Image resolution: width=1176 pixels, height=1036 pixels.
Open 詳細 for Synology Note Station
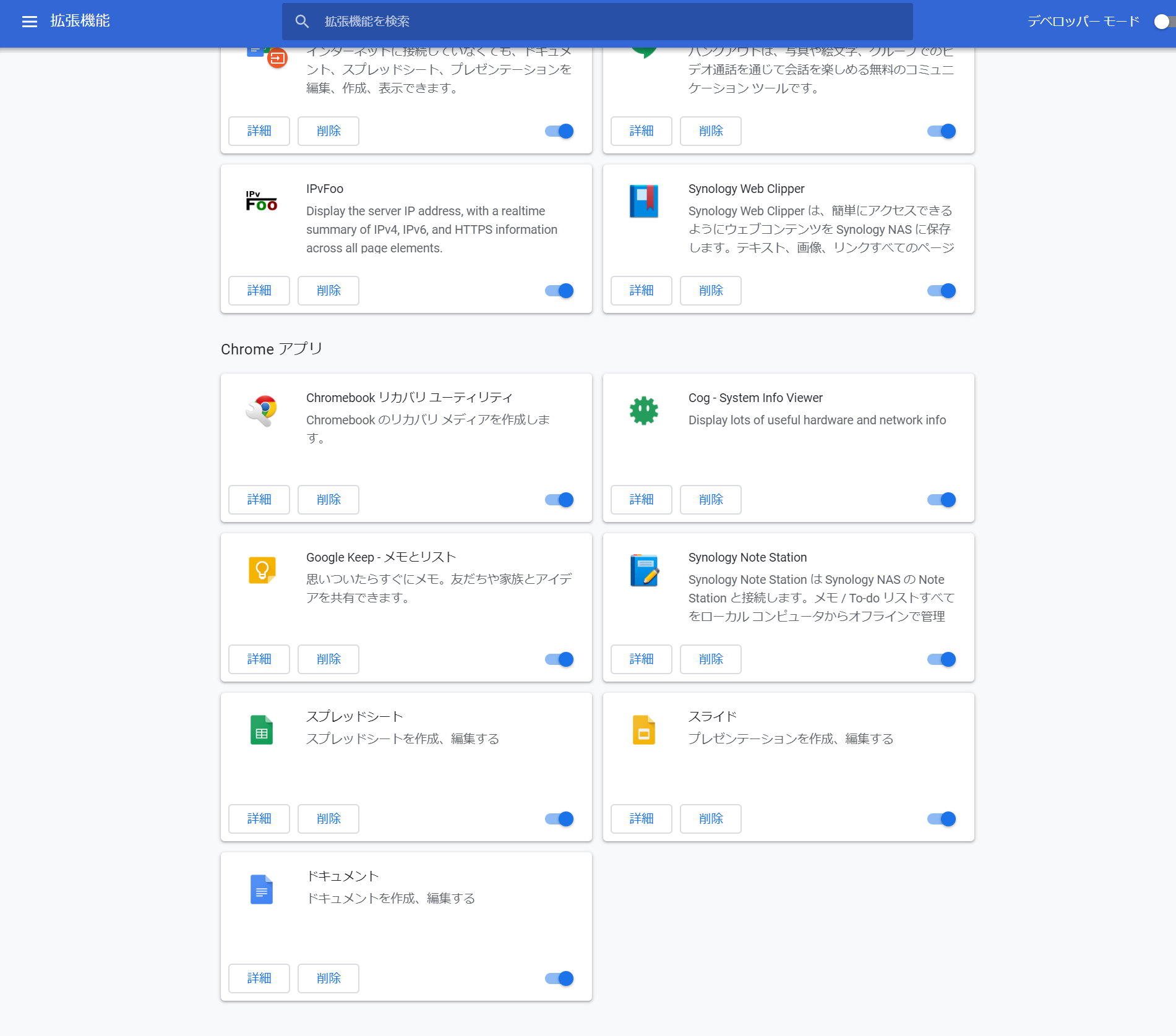pos(642,659)
